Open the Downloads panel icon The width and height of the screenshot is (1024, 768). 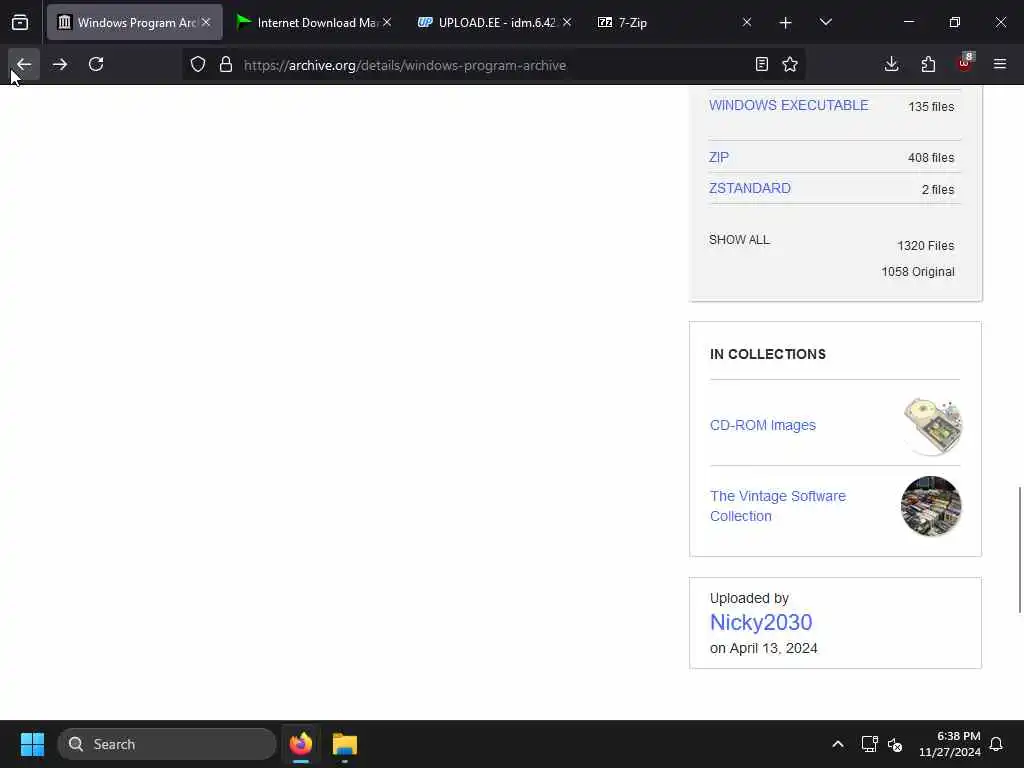(891, 64)
